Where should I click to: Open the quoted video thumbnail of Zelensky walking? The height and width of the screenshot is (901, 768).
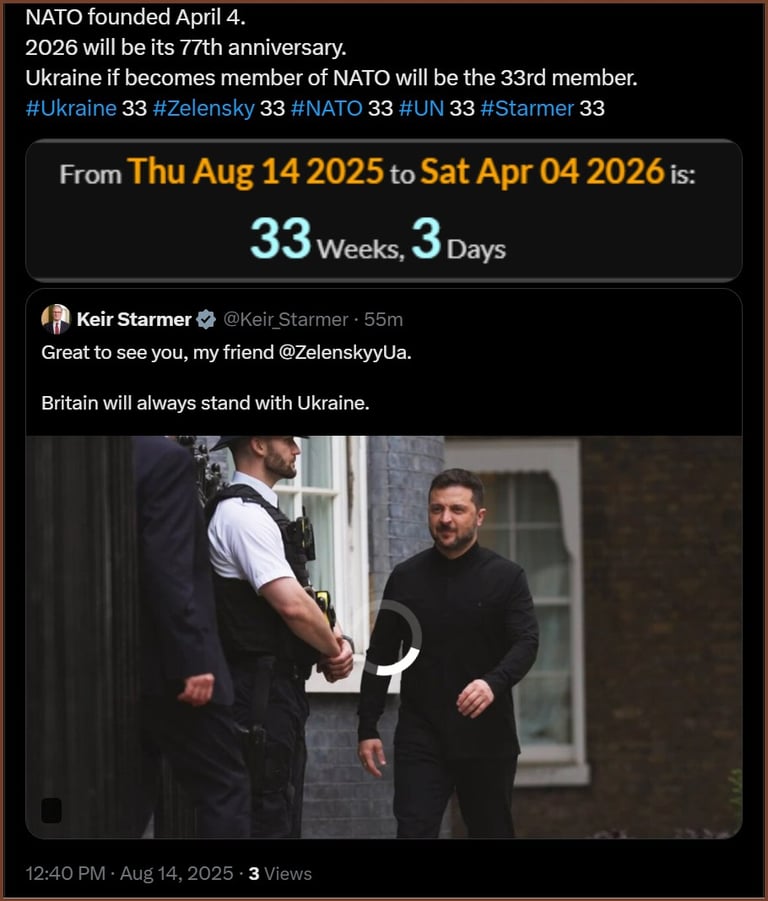[384, 637]
